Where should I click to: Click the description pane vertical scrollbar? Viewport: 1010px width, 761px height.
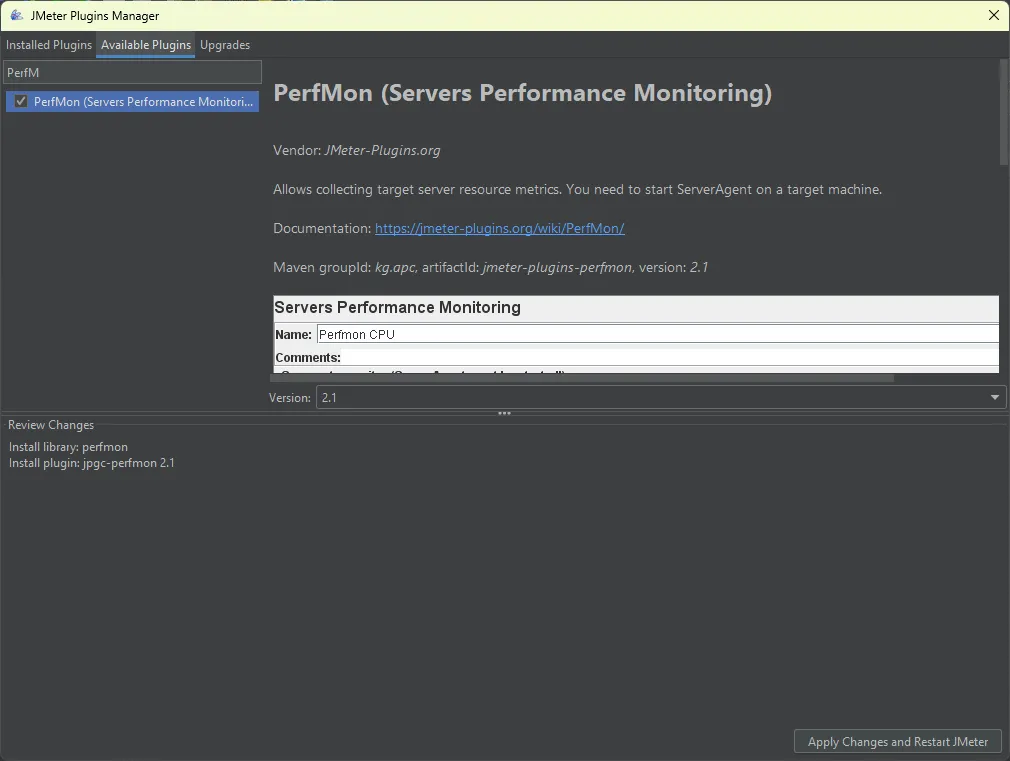[1004, 112]
